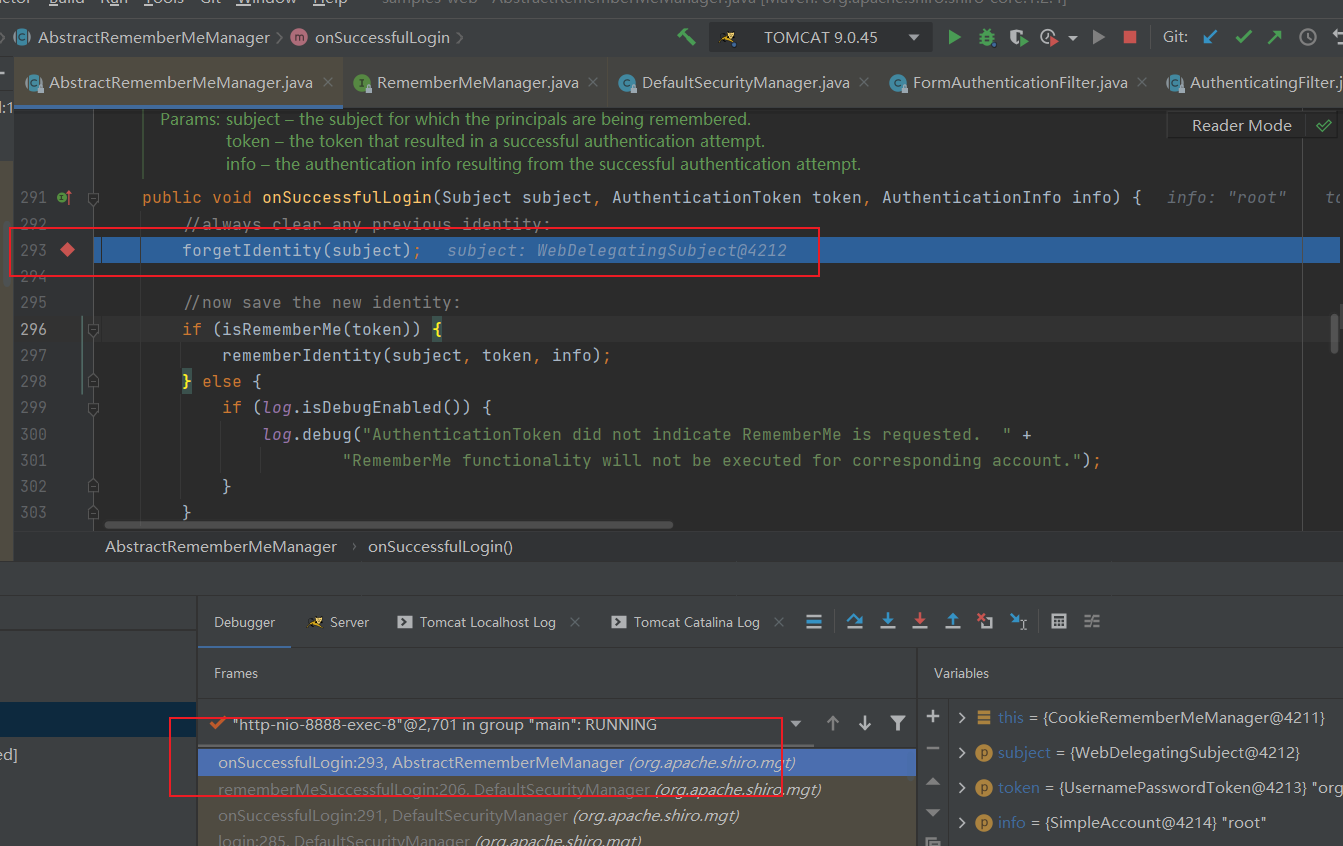
Task: Switch to the Tomcat Catalina Log tab
Action: [696, 622]
